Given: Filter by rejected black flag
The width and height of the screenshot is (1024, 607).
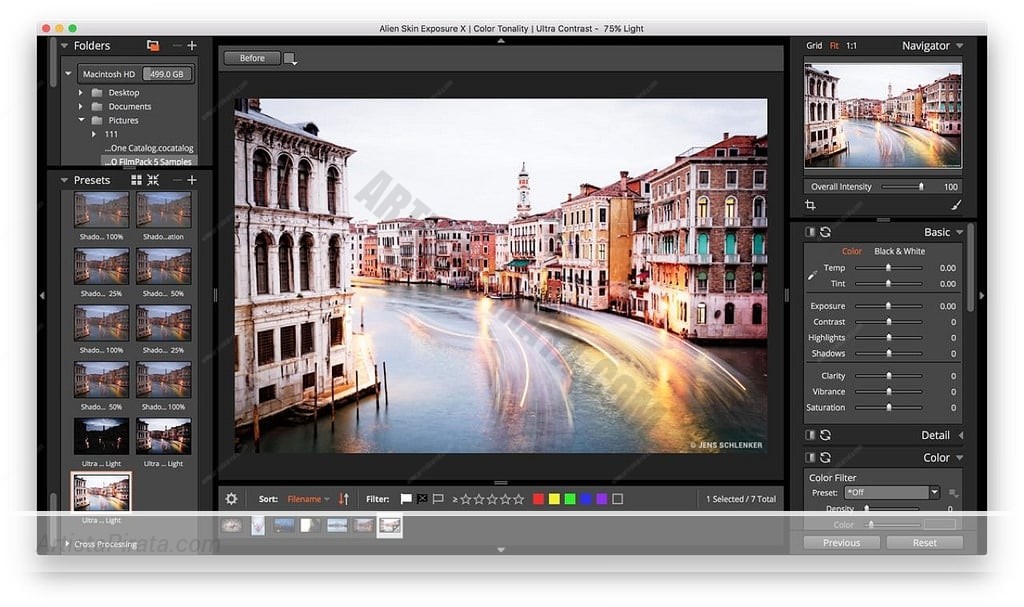Looking at the screenshot, I should [423, 499].
